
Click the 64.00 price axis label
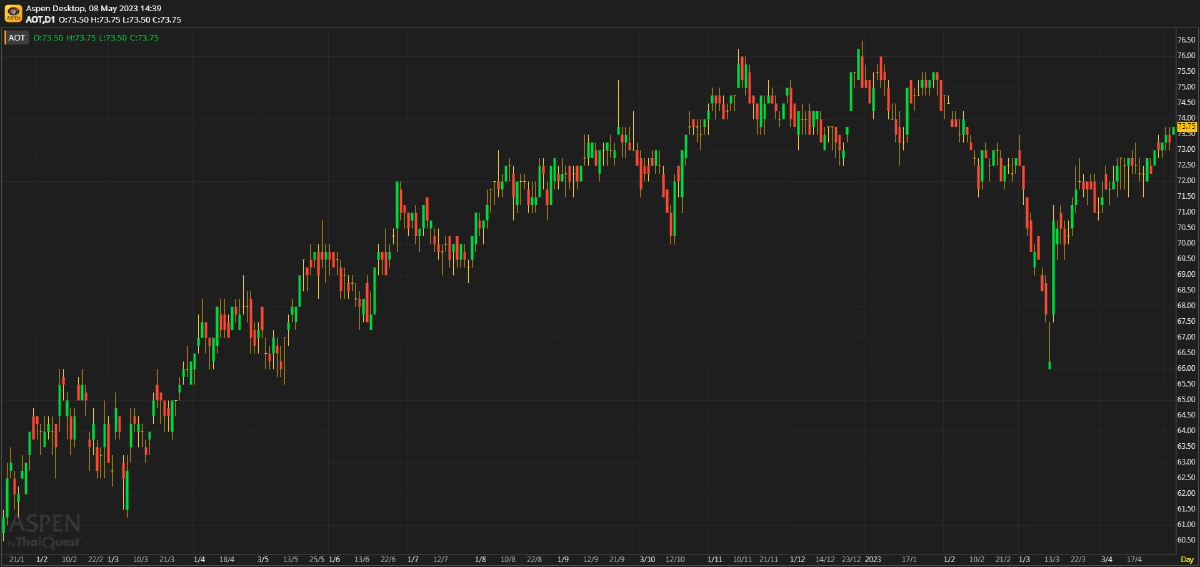[x=1187, y=430]
